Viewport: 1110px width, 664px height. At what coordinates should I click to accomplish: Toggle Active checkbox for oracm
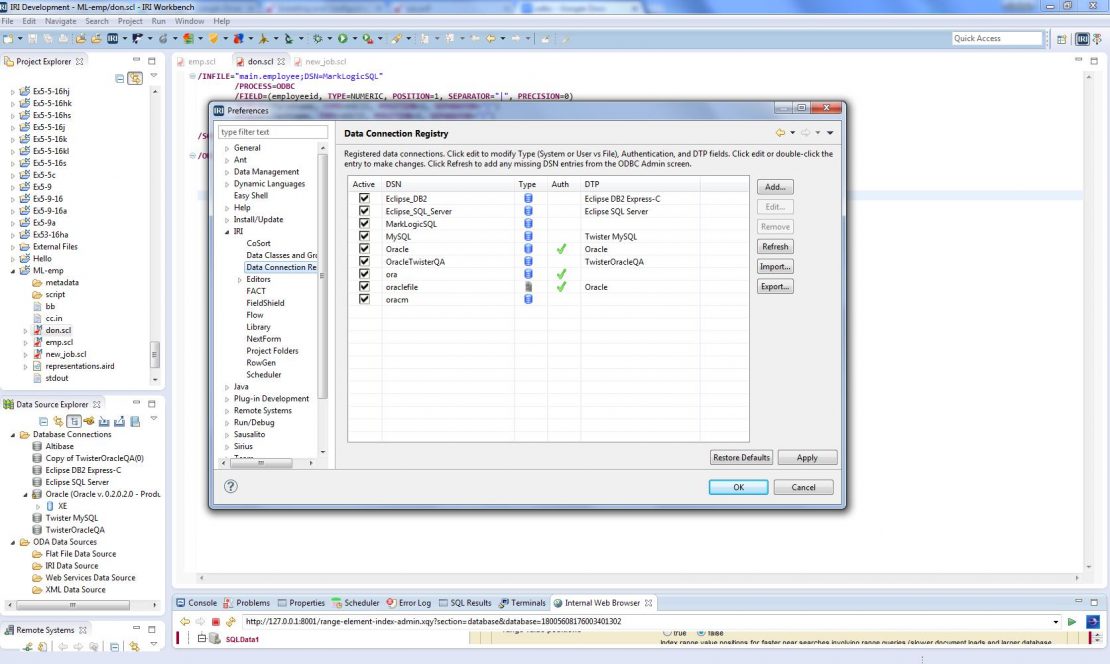(364, 299)
